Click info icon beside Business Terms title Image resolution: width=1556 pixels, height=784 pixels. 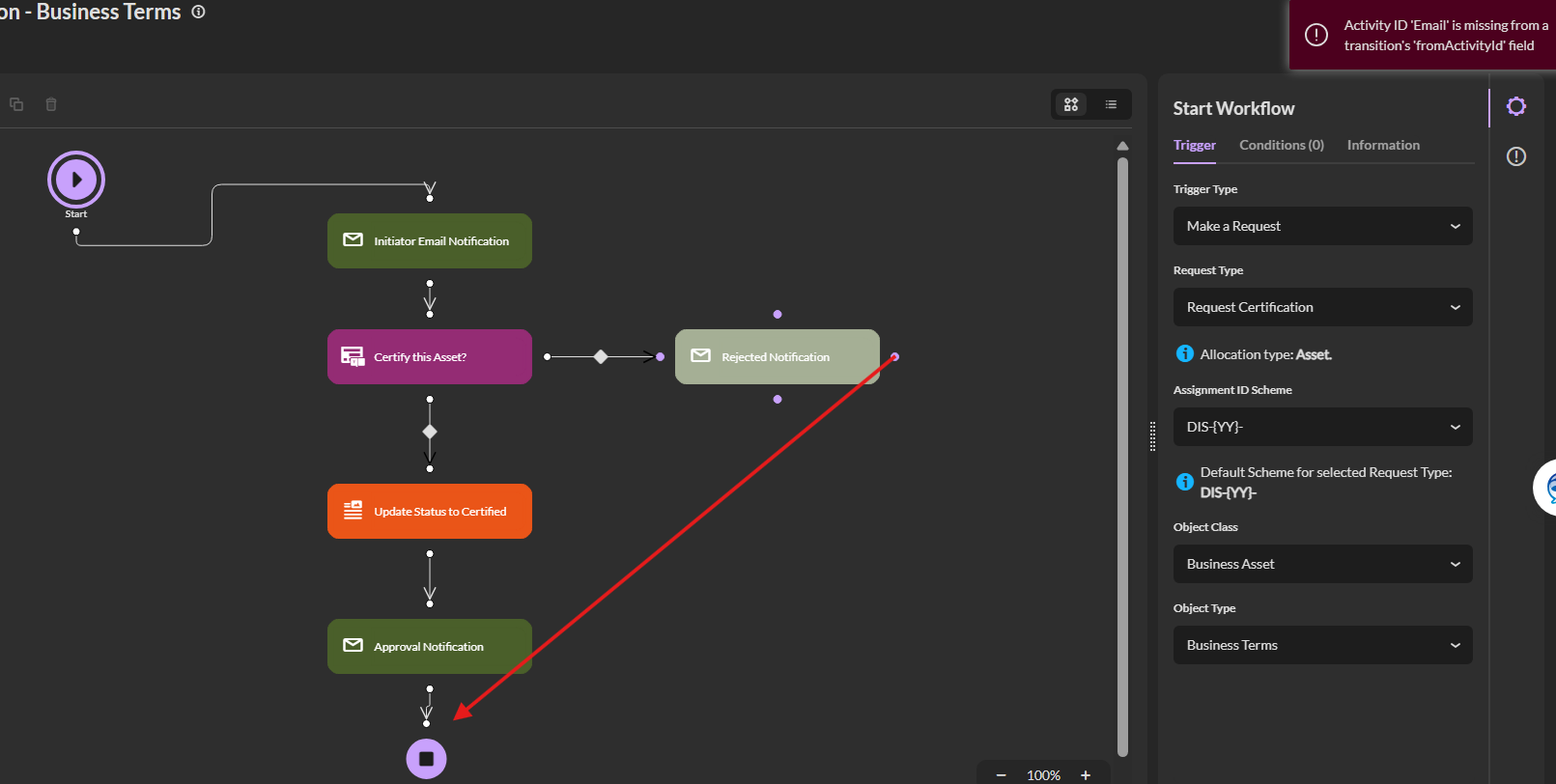click(x=198, y=13)
